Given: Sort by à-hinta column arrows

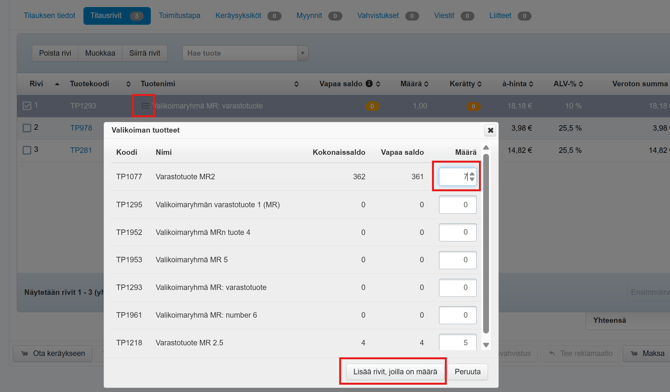Looking at the screenshot, I should tap(531, 84).
